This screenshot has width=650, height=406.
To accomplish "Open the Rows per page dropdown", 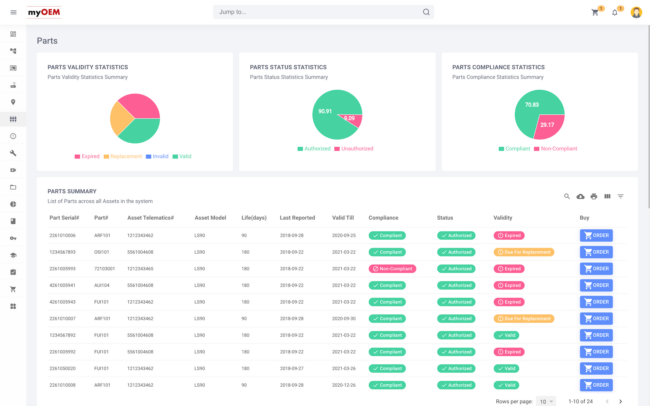I will coord(546,400).
